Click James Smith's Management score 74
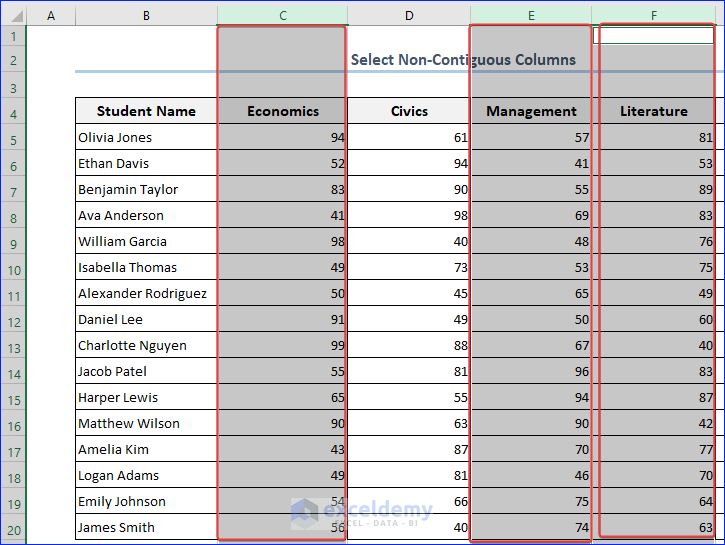 pos(531,527)
